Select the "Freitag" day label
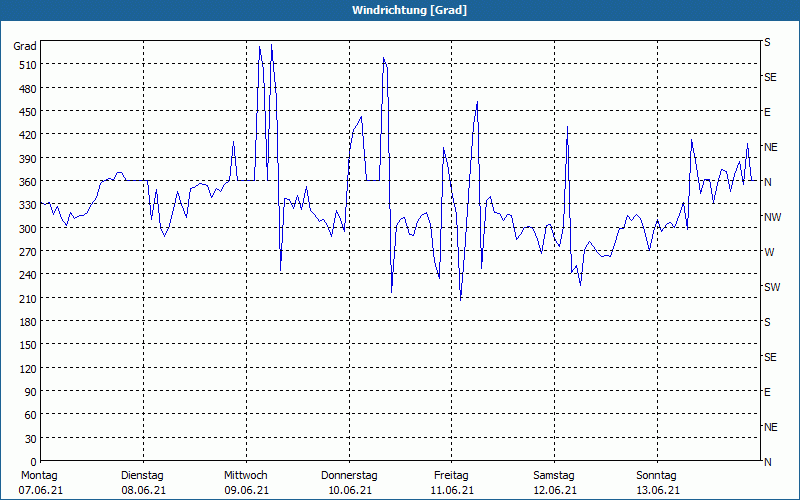 coord(451,476)
